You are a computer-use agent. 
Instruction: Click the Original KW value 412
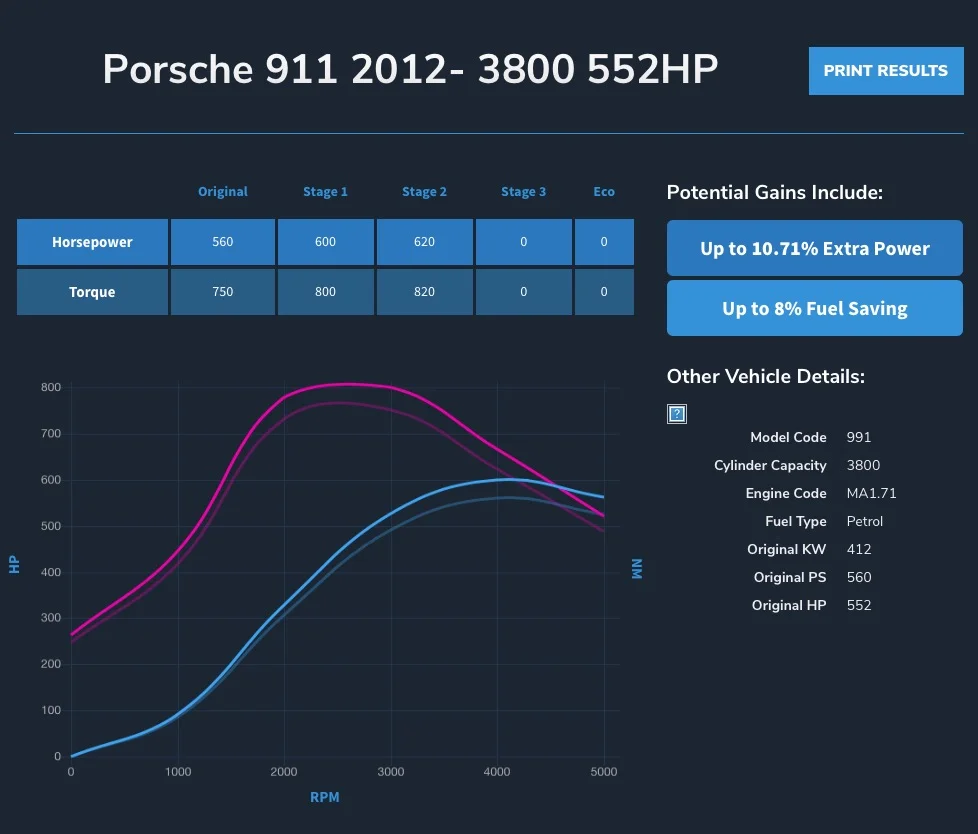click(x=859, y=550)
